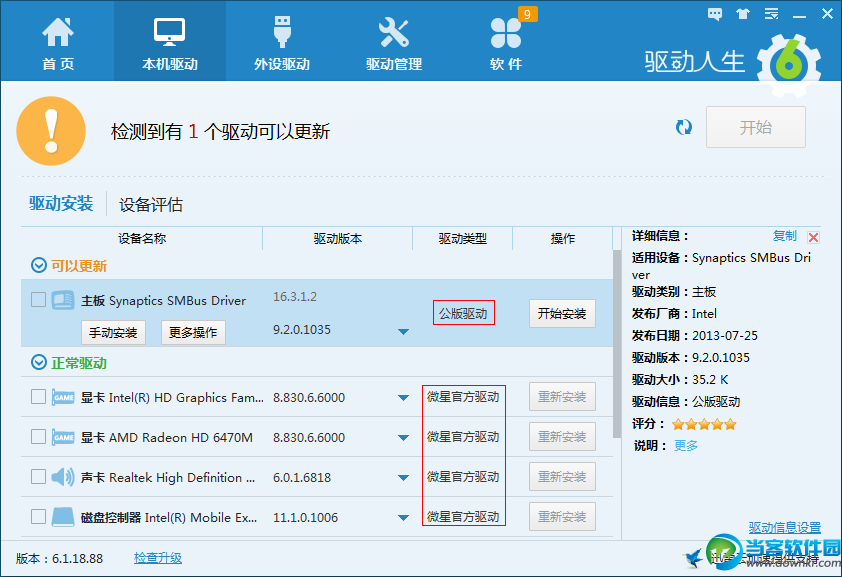
Task: Click the 驱动类型 column header
Action: [x=462, y=238]
